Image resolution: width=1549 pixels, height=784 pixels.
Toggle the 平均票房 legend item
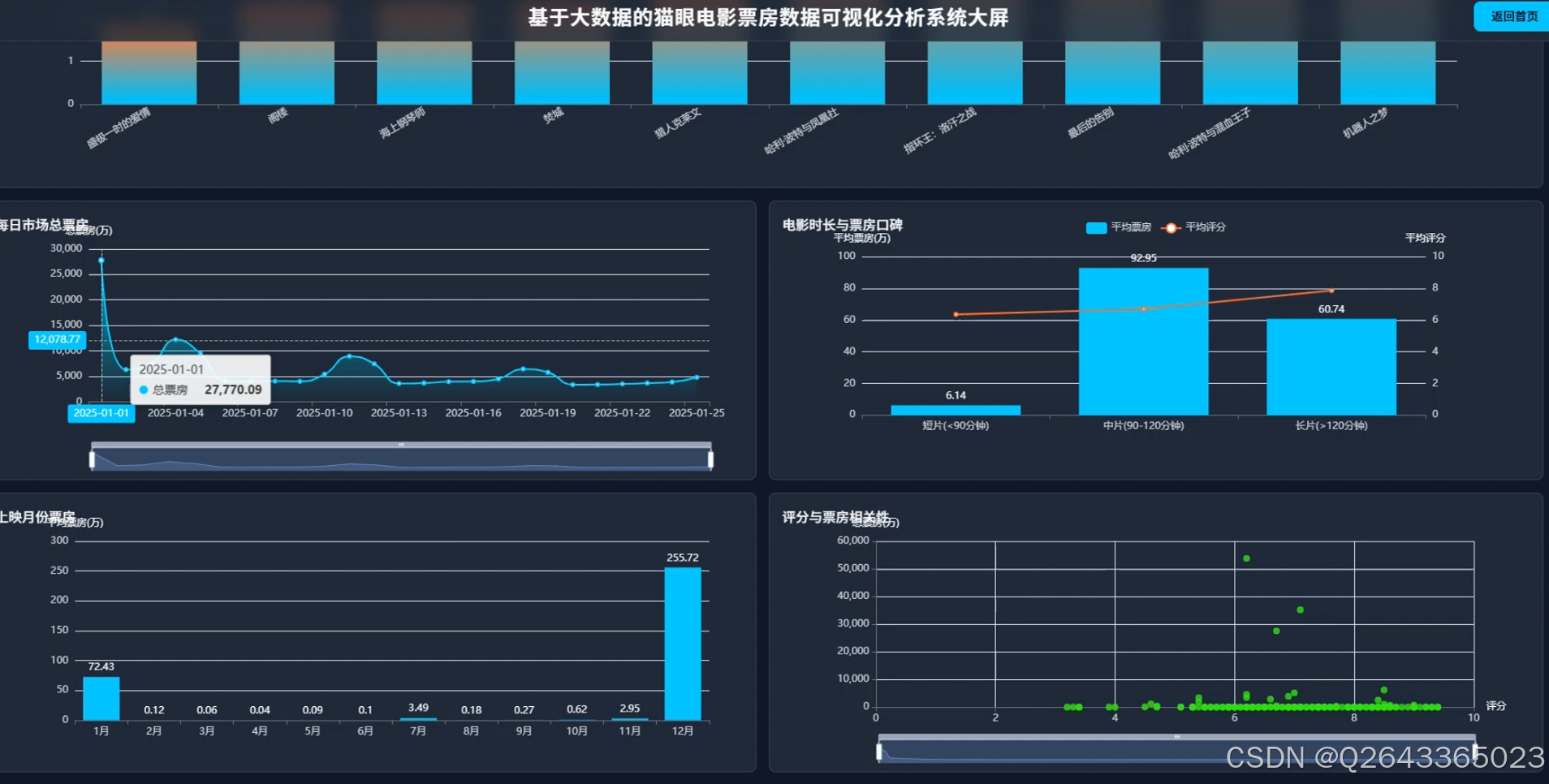pyautogui.click(x=1119, y=227)
